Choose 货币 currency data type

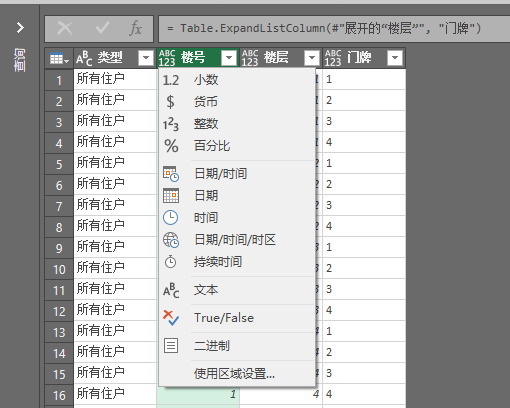click(237, 102)
